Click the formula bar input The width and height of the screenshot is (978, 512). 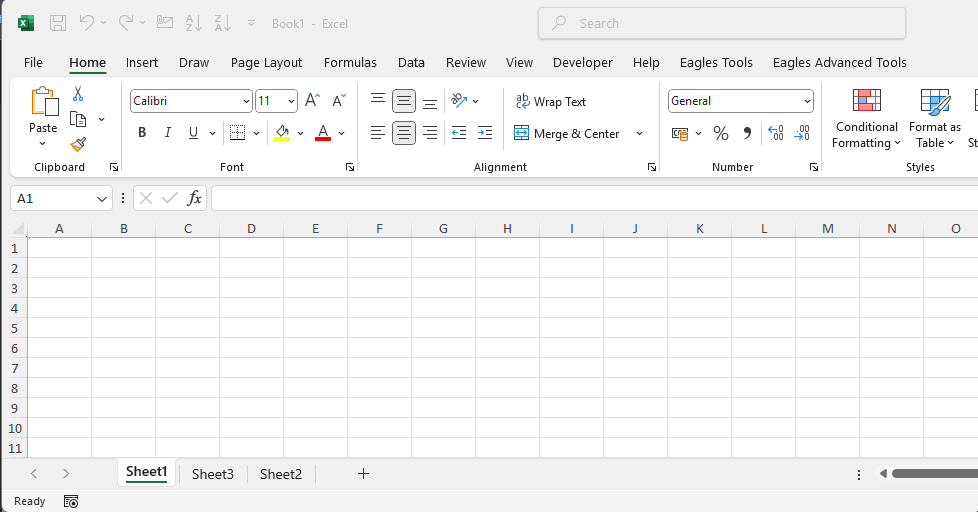(594, 198)
